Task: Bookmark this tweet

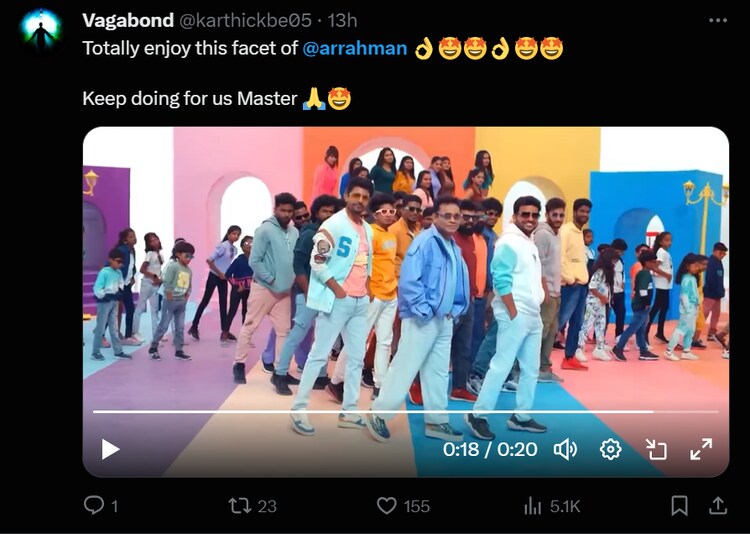Action: [679, 506]
